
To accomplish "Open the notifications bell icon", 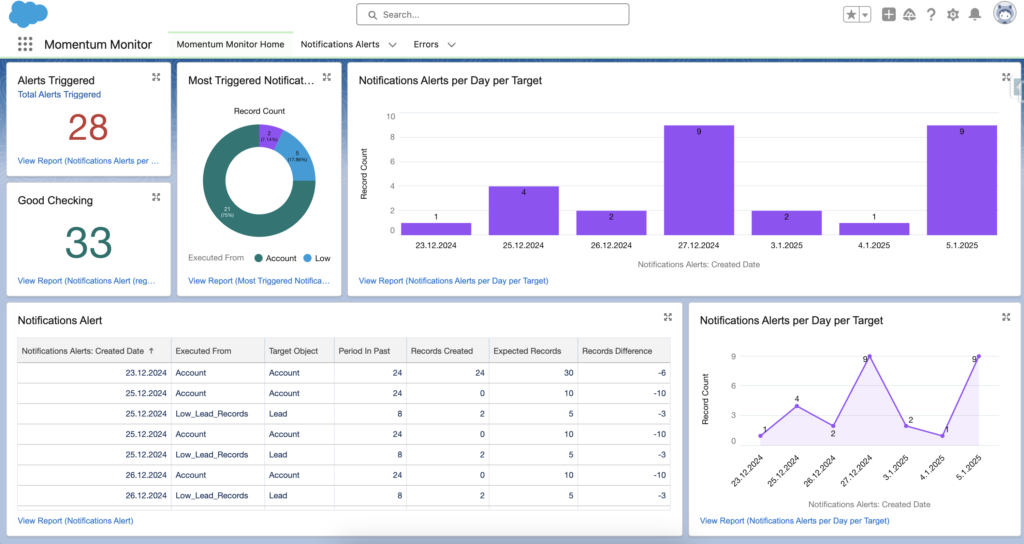I will coord(974,14).
